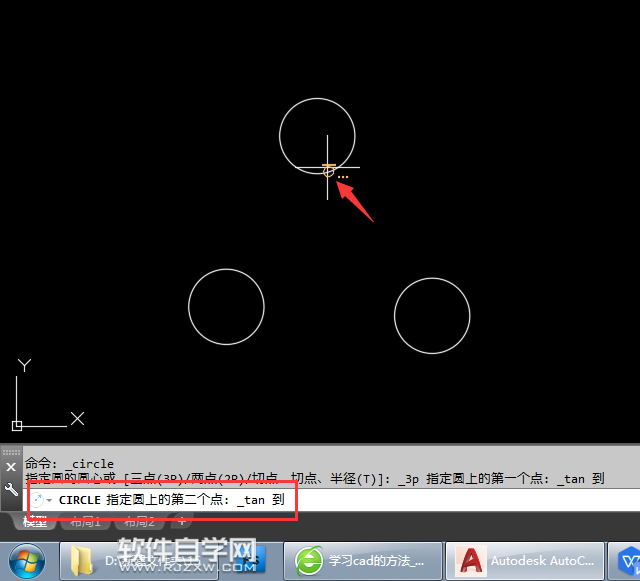Click the circle command icon in command line
The height and width of the screenshot is (581, 640).
[x=37, y=500]
